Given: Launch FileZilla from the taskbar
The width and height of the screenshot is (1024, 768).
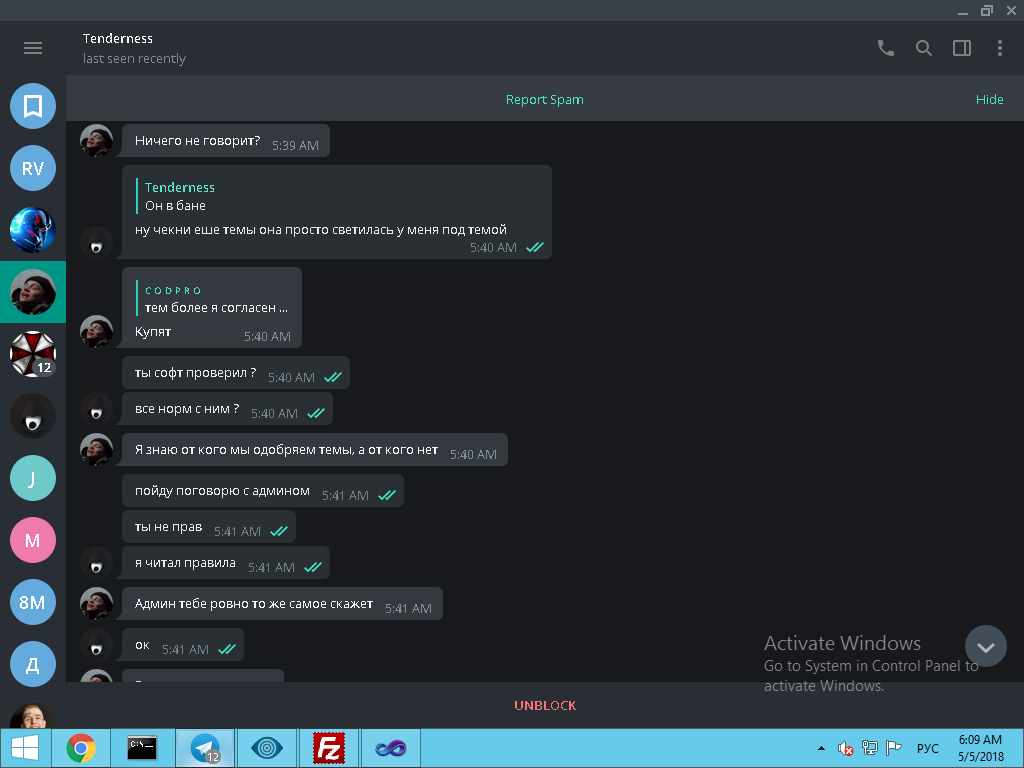Looking at the screenshot, I should (x=329, y=748).
